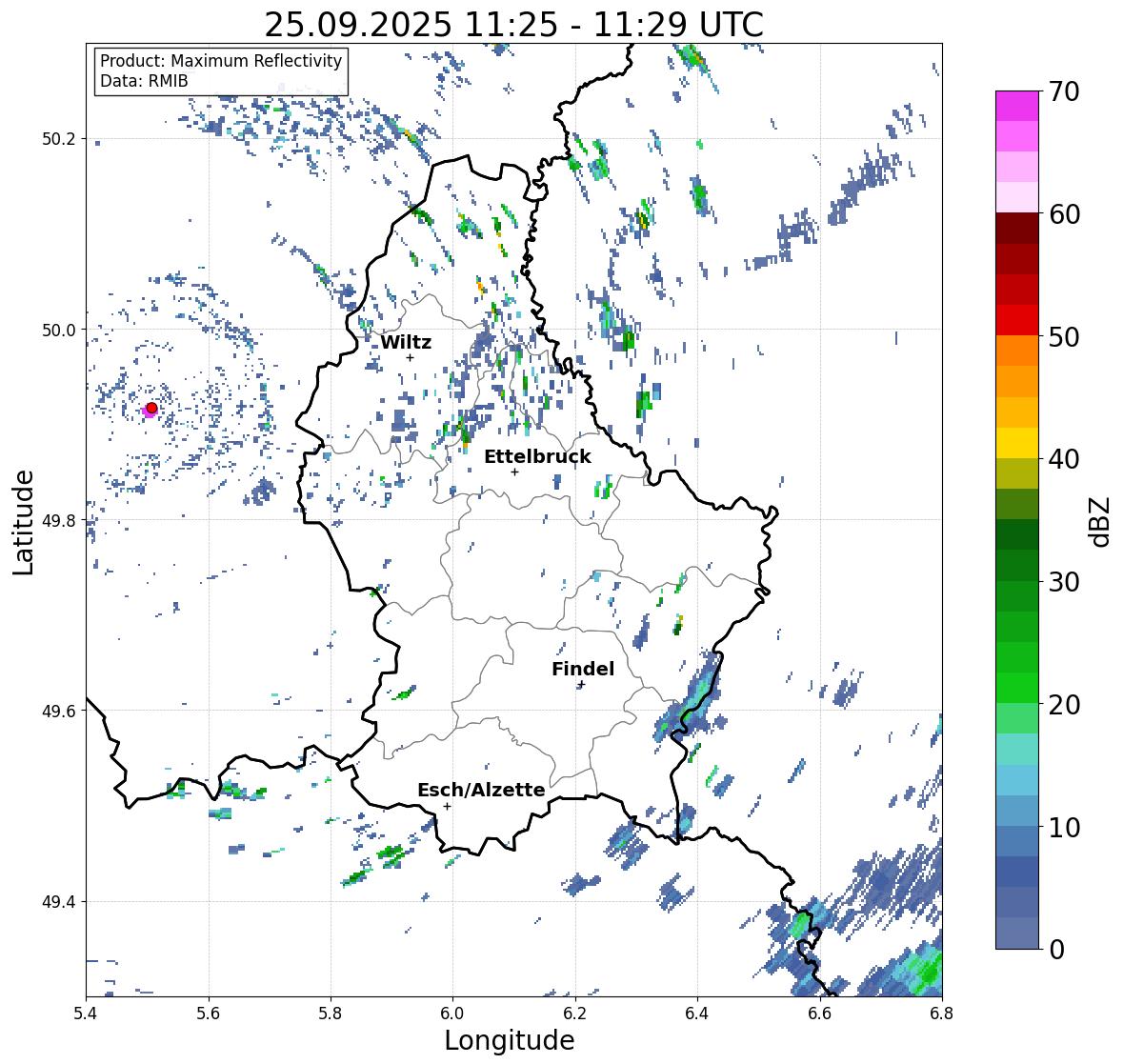Click the Longitude axis label

pos(510,1040)
